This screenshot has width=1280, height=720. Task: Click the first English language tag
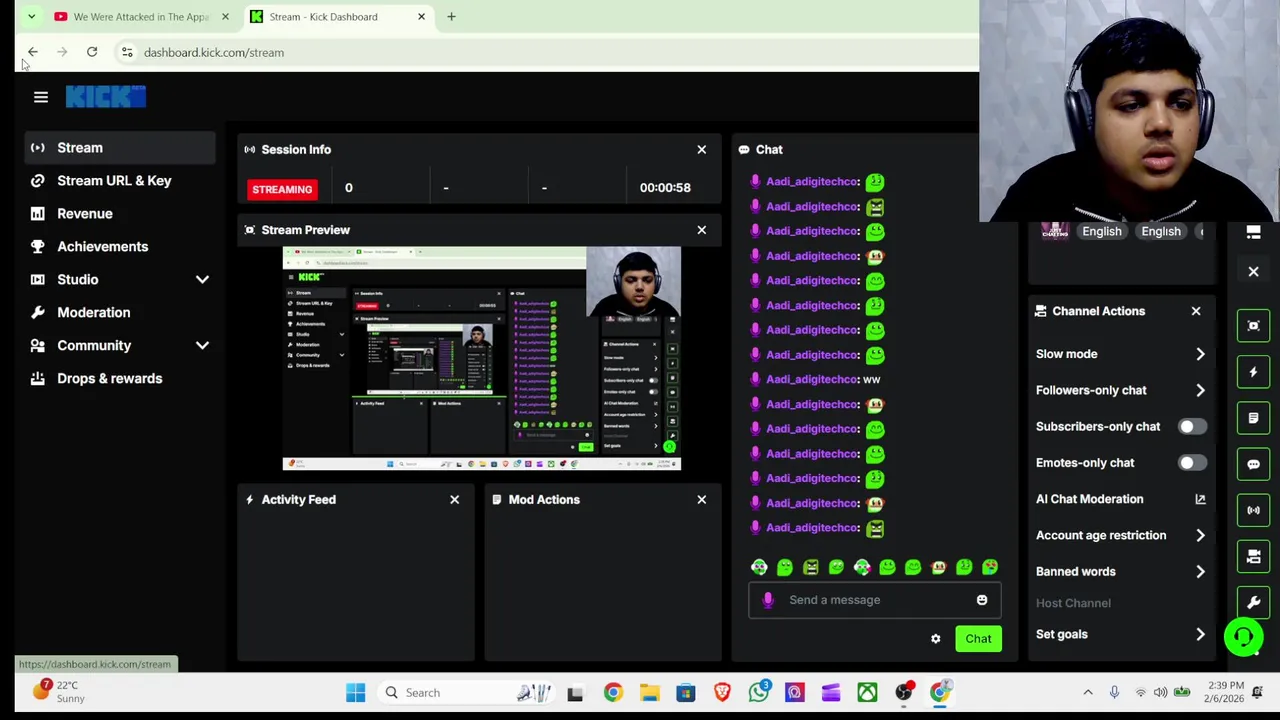1102,231
